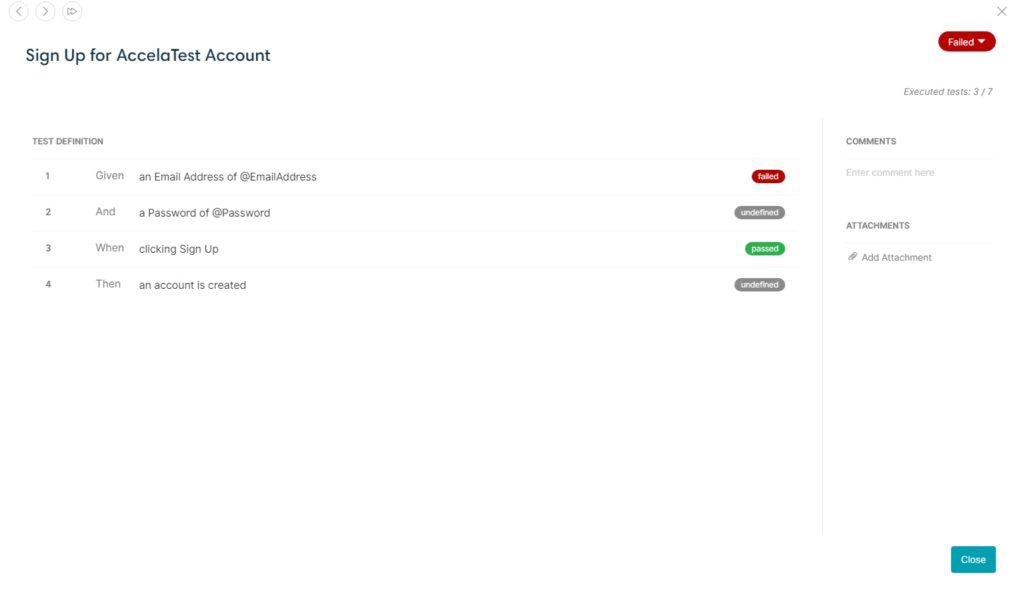Open the Failed status dropdown

pyautogui.click(x=967, y=42)
